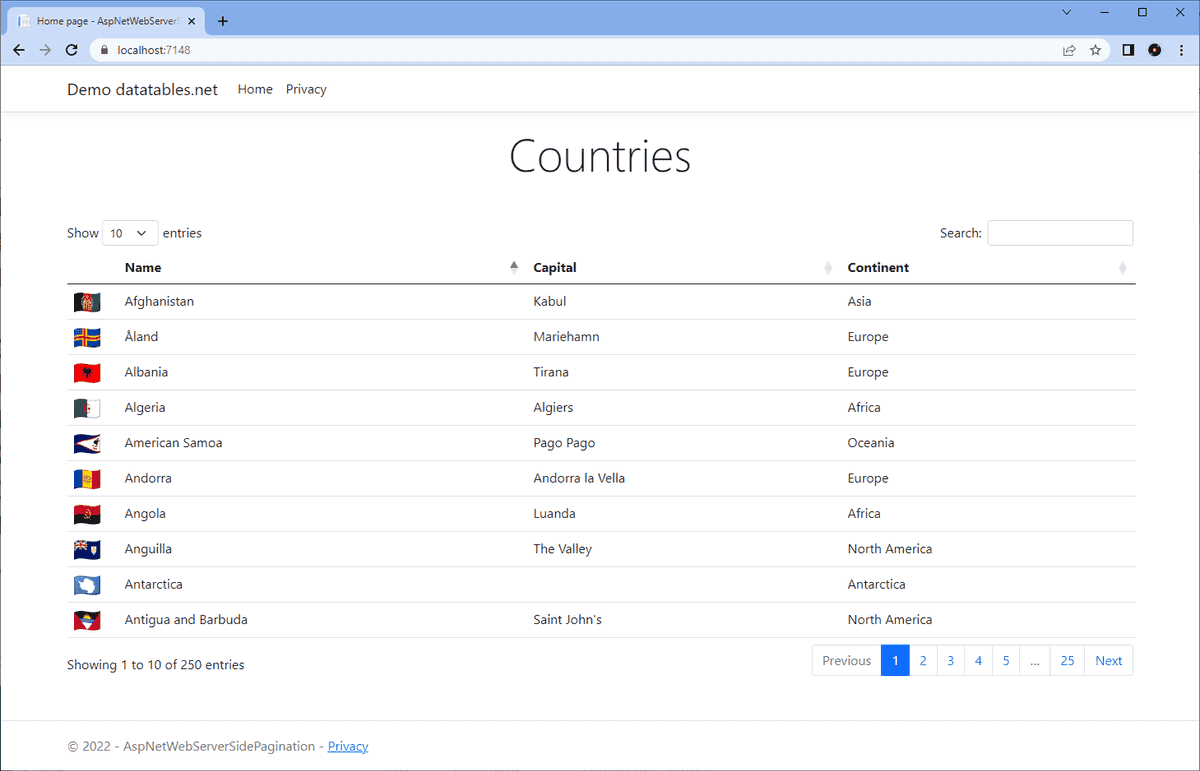Viewport: 1200px width, 771px height.
Task: Go to the Next page of results
Action: [x=1108, y=661]
